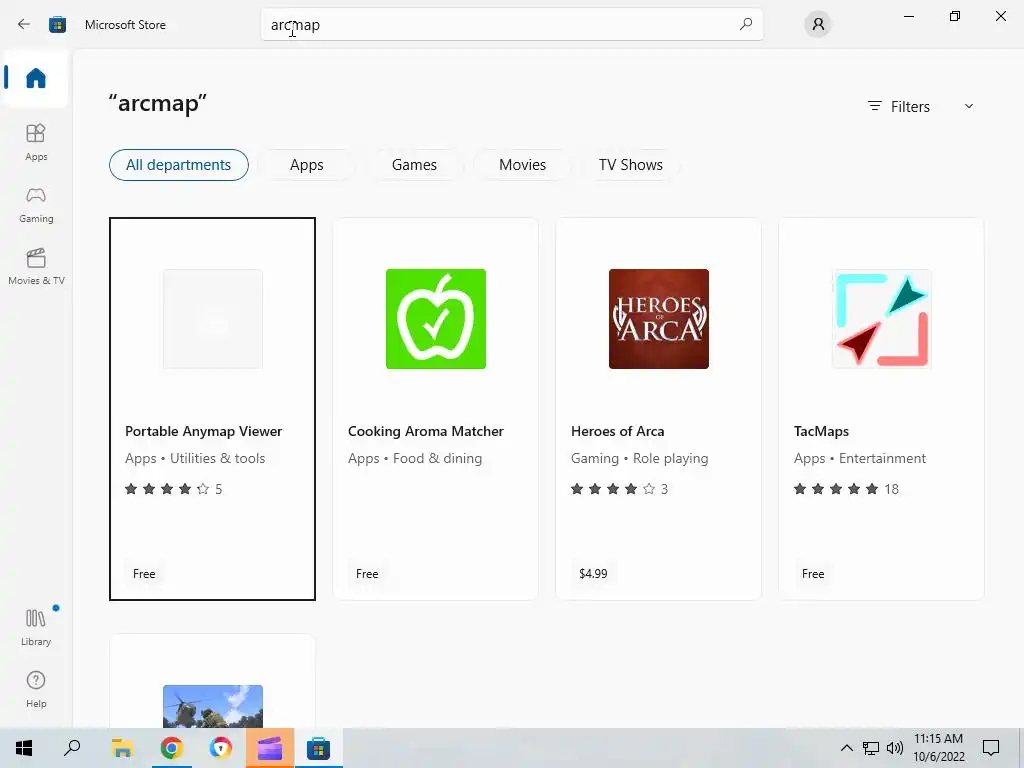
Task: Open the helicopter game thumbnail at bottom
Action: click(x=213, y=706)
